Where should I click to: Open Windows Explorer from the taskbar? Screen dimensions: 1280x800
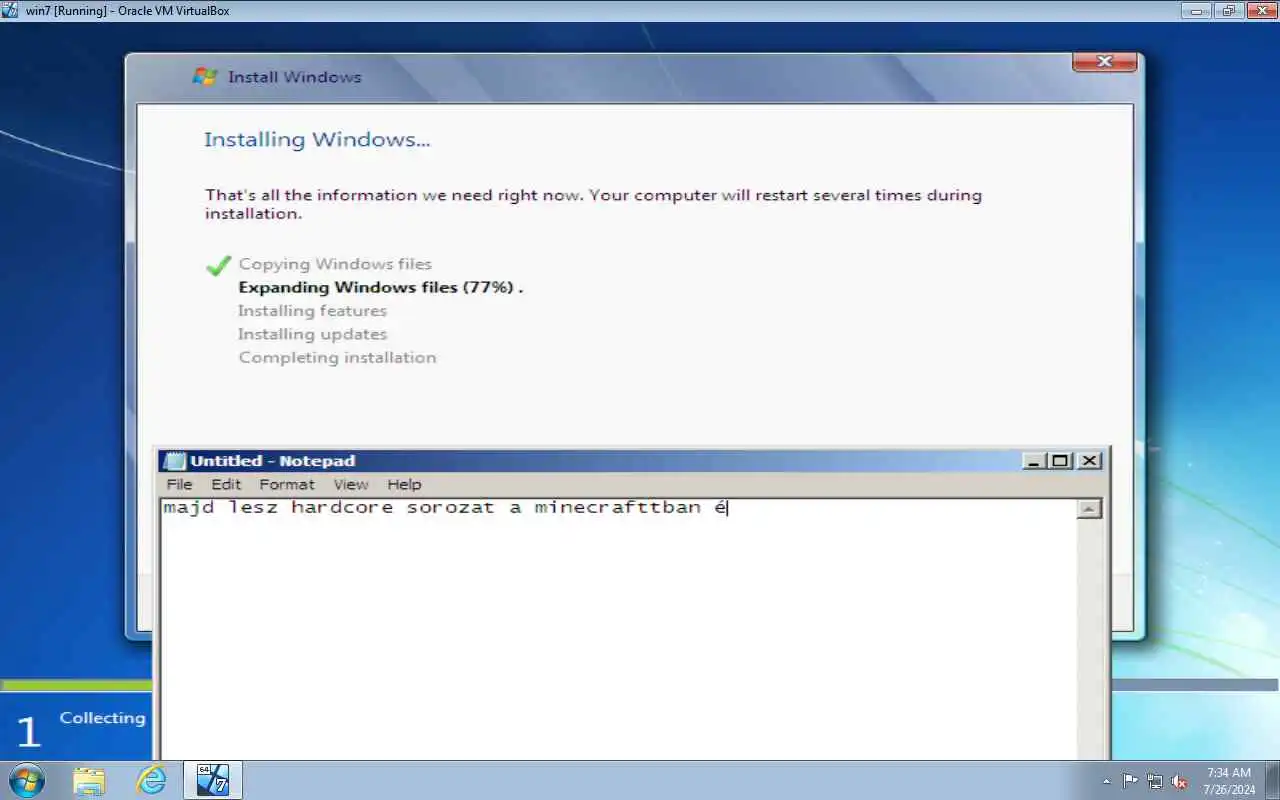[89, 780]
